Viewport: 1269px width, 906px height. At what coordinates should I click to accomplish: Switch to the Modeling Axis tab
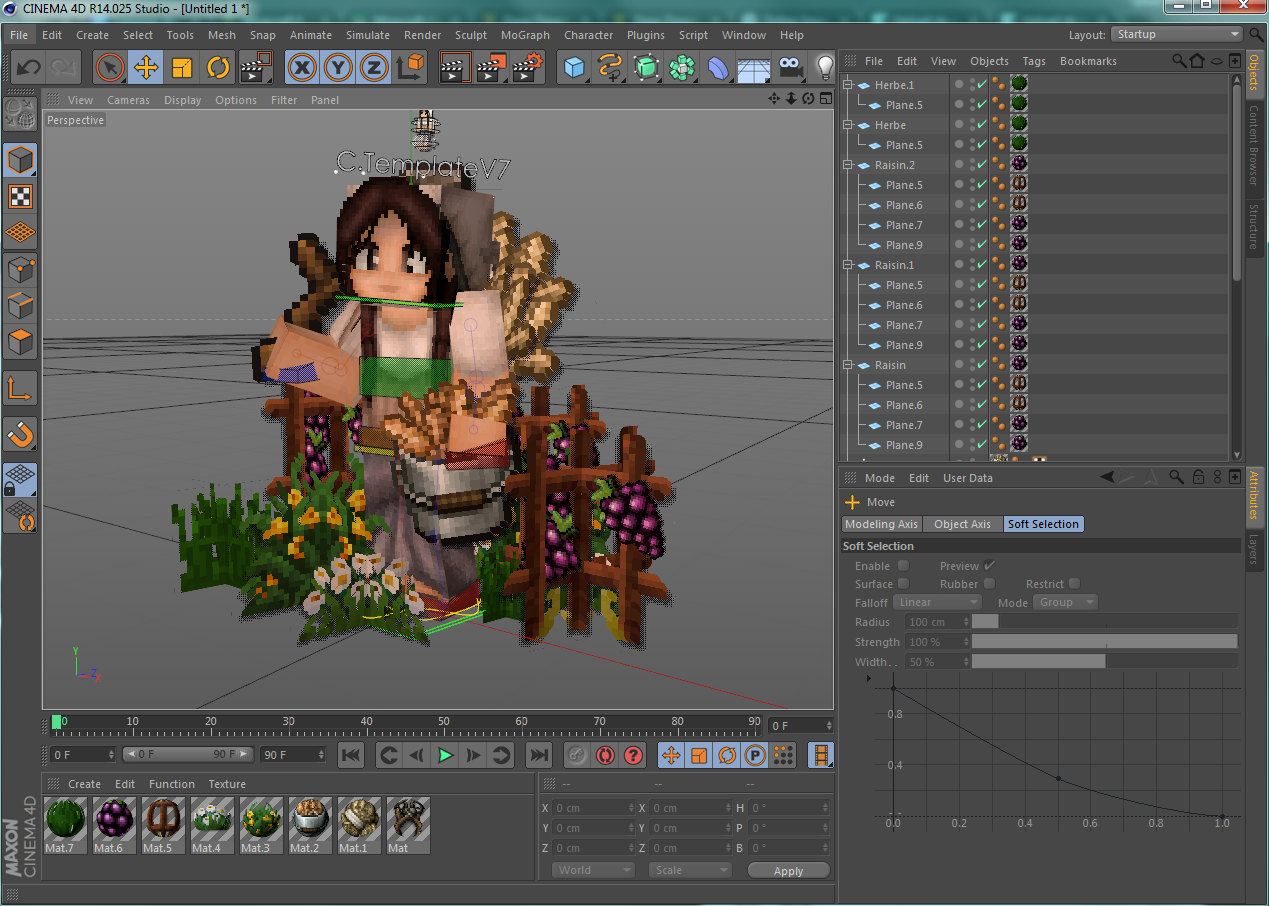881,524
